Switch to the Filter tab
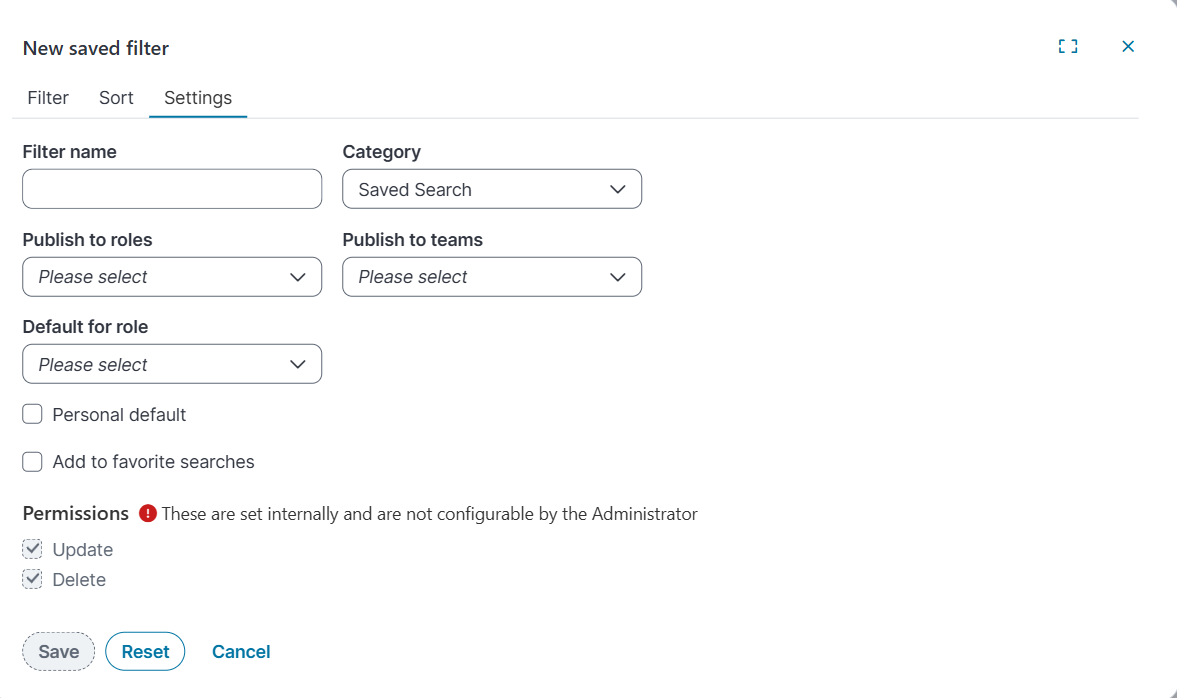Screen dimensions: 1177x698 [x=48, y=98]
